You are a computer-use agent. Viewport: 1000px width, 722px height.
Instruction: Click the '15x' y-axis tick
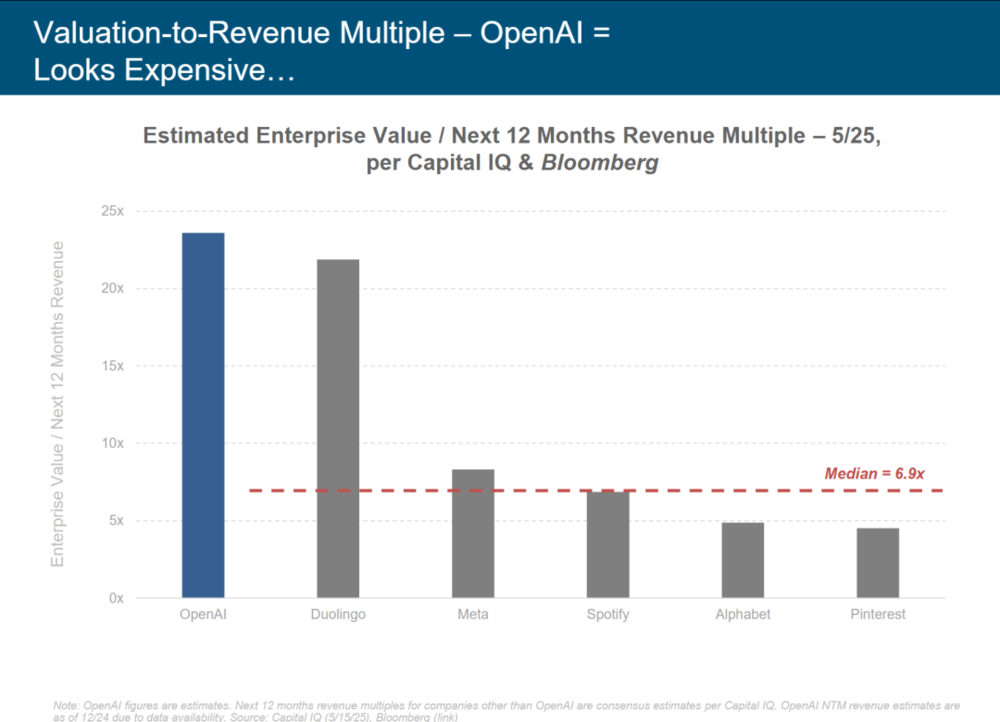(112, 366)
